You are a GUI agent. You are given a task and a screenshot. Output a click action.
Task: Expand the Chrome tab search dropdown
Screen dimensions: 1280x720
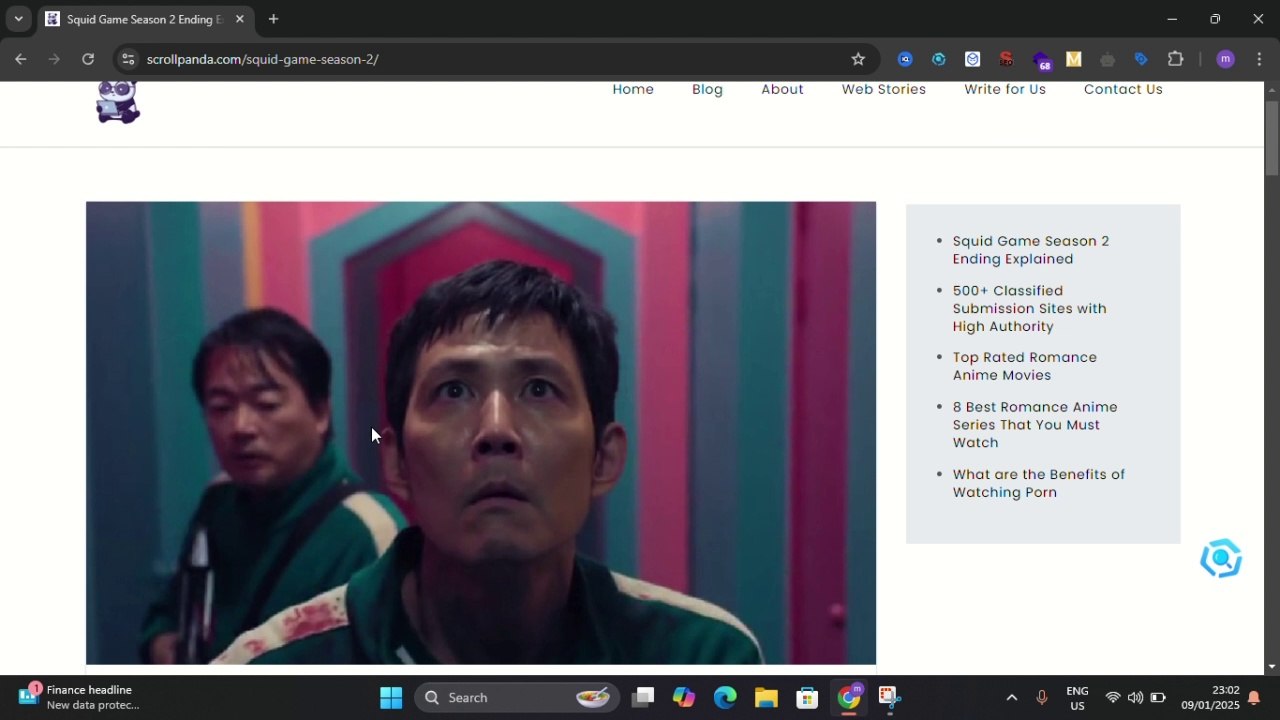pyautogui.click(x=18, y=19)
